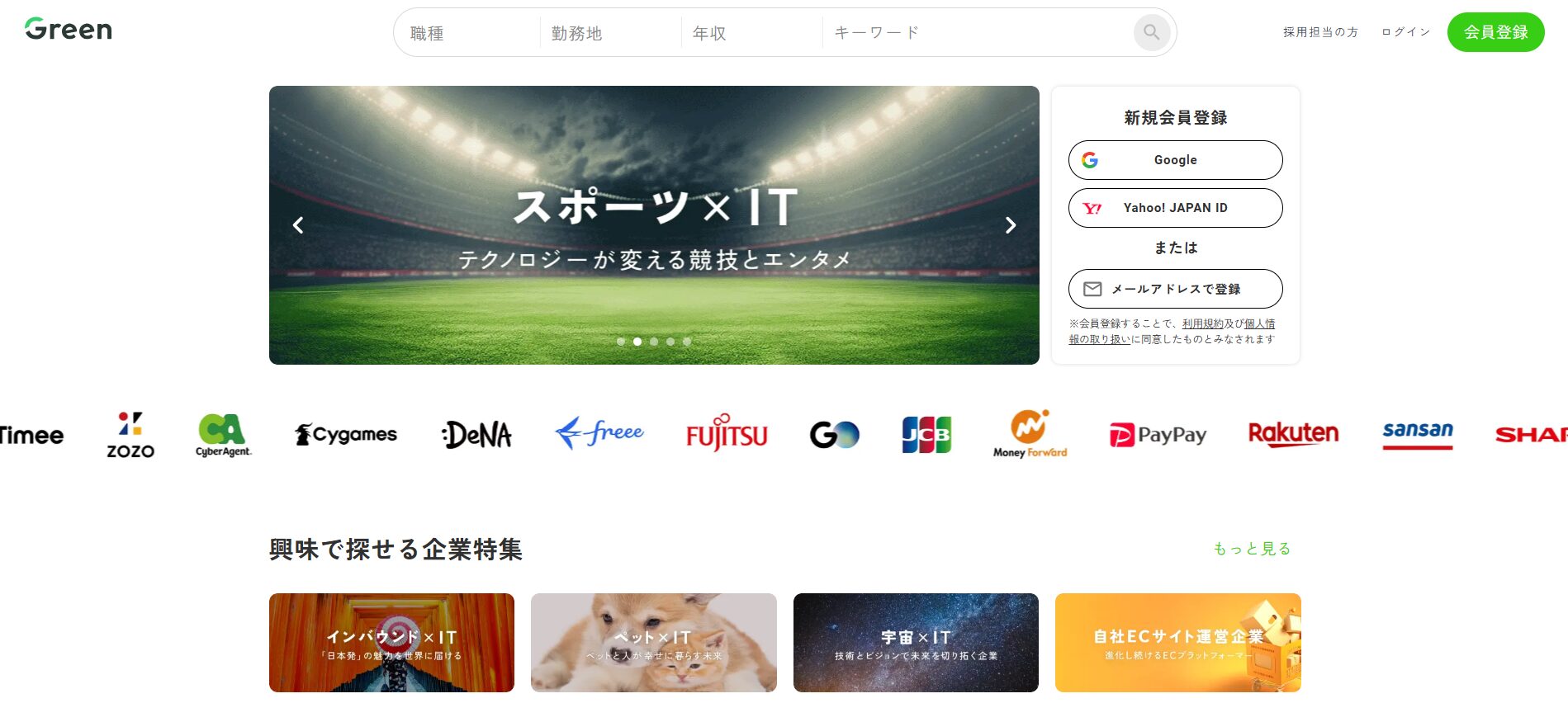
Task: Open the ログイン header link
Action: click(x=1405, y=32)
